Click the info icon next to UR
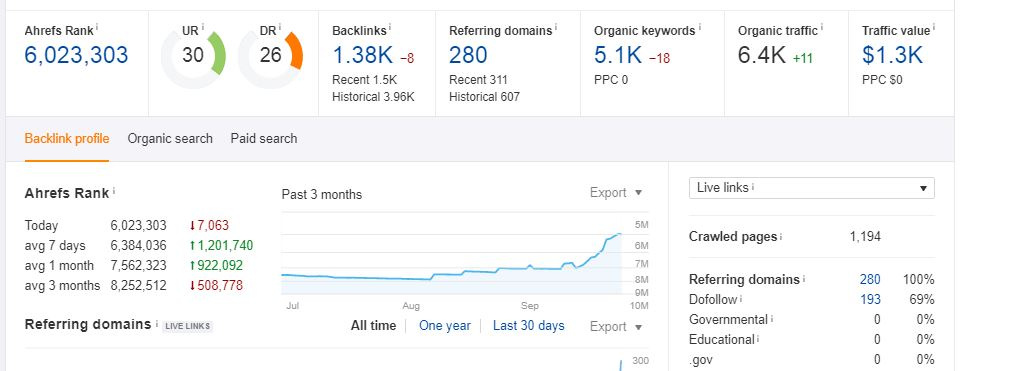This screenshot has width=1013, height=371. pyautogui.click(x=202, y=28)
